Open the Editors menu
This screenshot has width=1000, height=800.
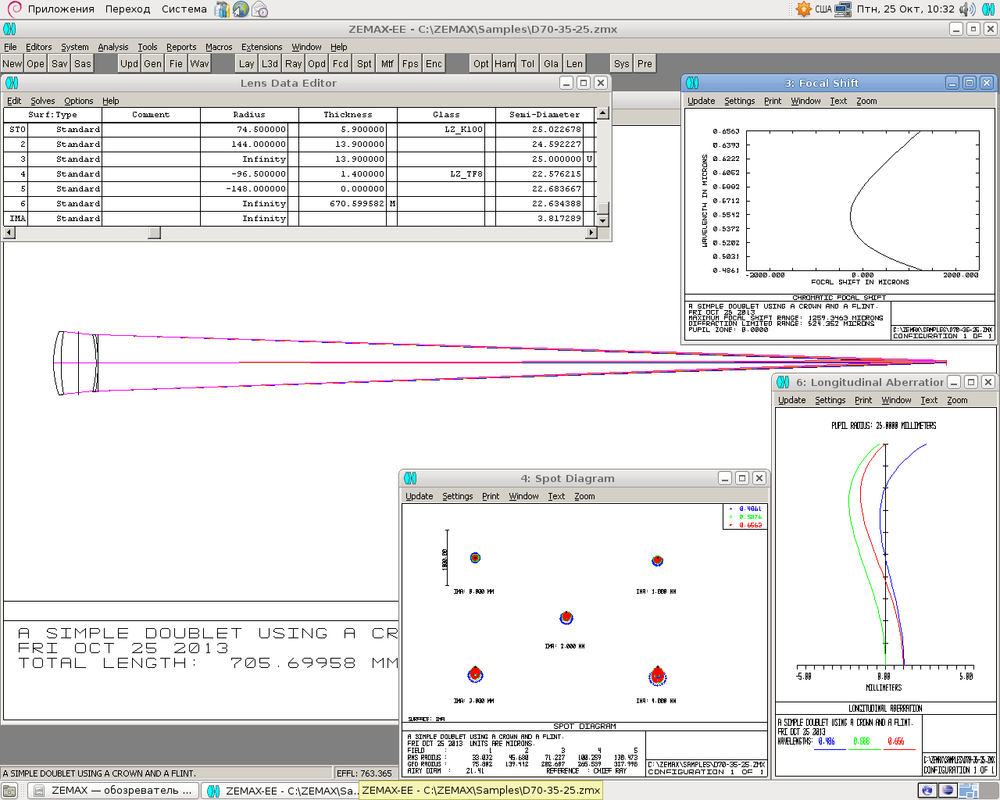(x=38, y=47)
